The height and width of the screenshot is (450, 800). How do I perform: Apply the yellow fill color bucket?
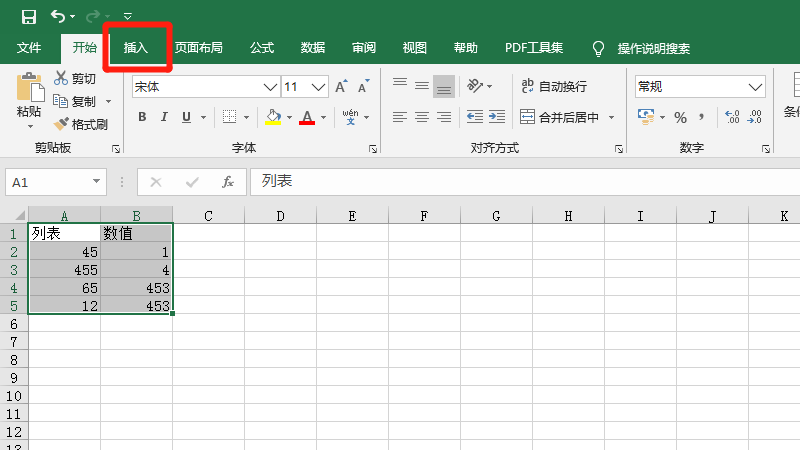coord(273,117)
